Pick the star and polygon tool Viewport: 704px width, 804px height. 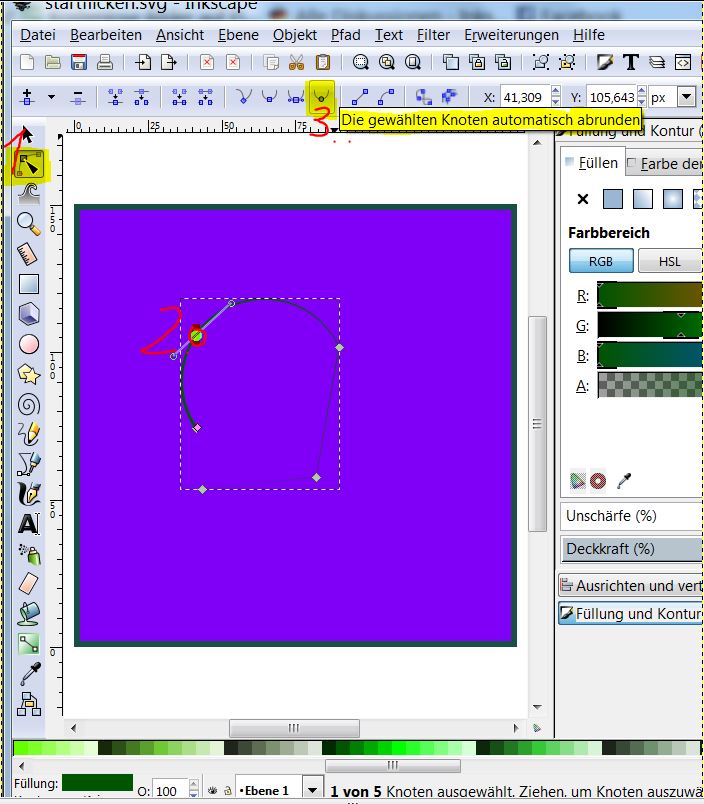click(x=28, y=374)
